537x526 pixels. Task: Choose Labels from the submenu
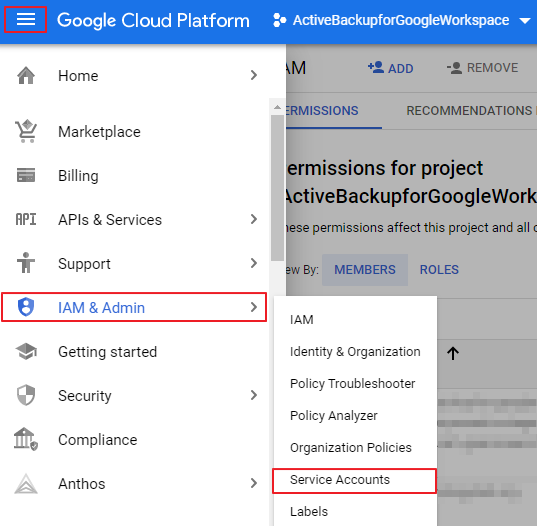(x=309, y=512)
